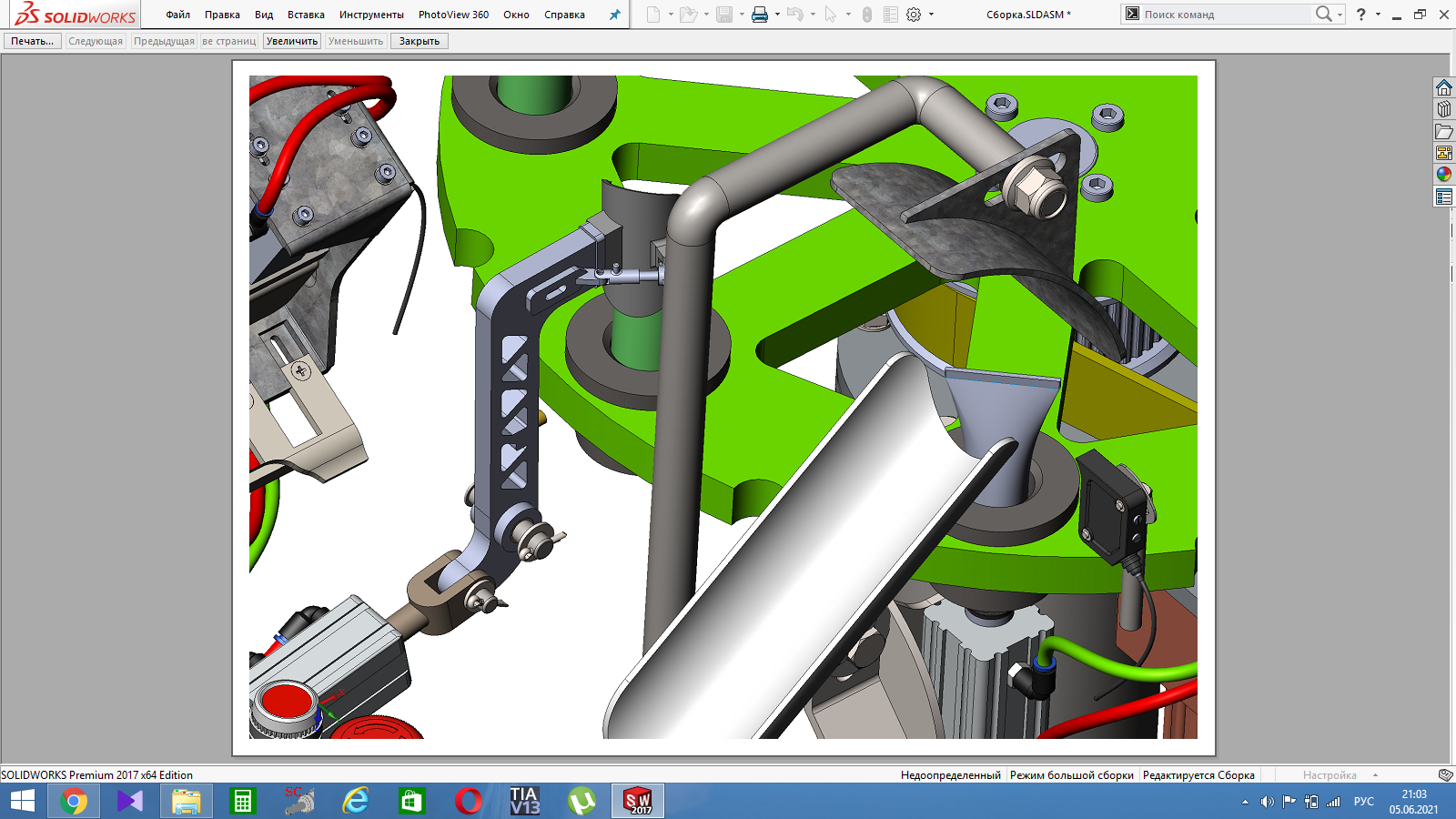Open Options gear icon
This screenshot has width=1456, height=819.
(x=914, y=15)
